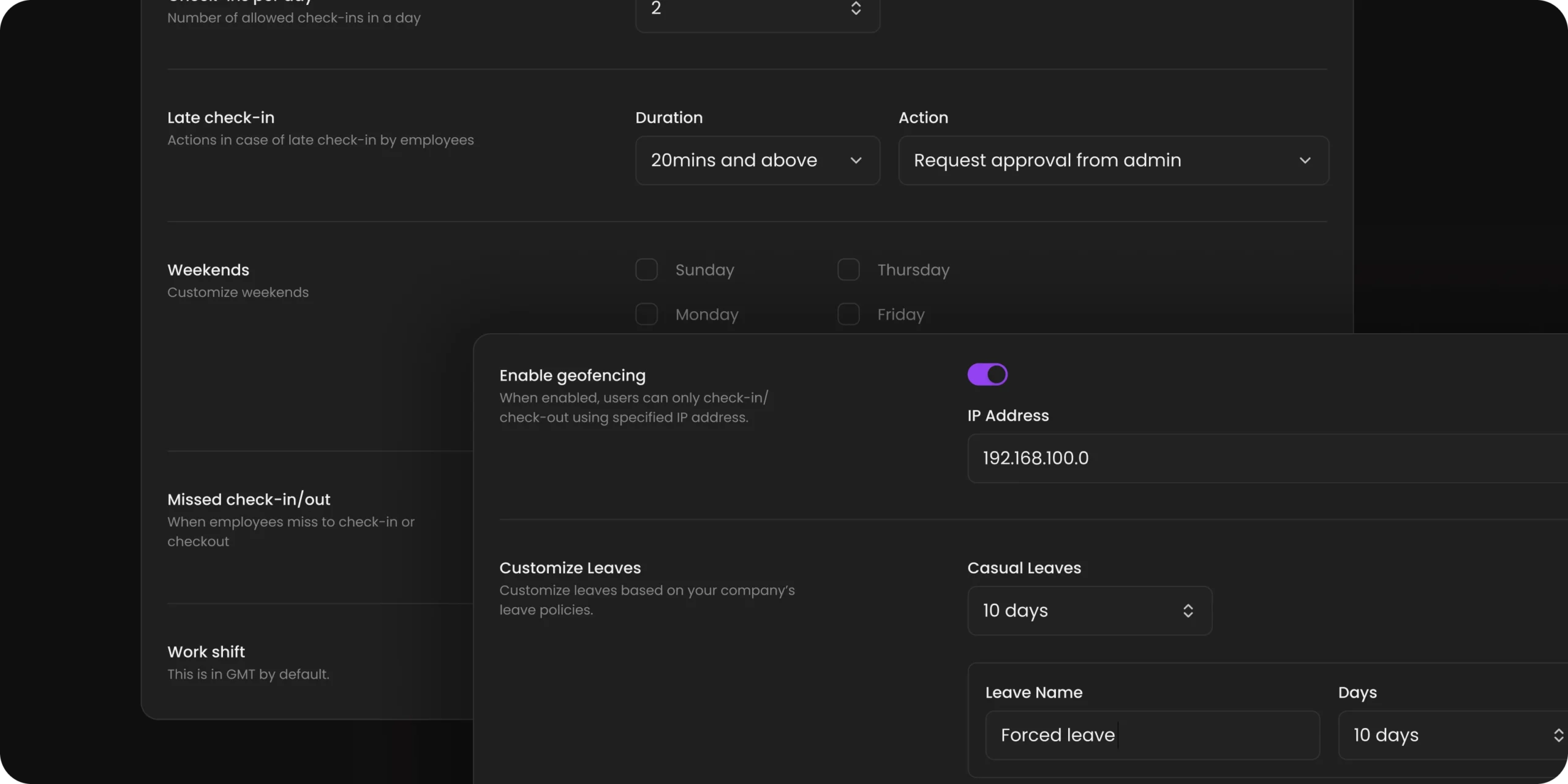Click the IP Address input field
Image resolution: width=1568 pixels, height=784 pixels.
[1267, 458]
